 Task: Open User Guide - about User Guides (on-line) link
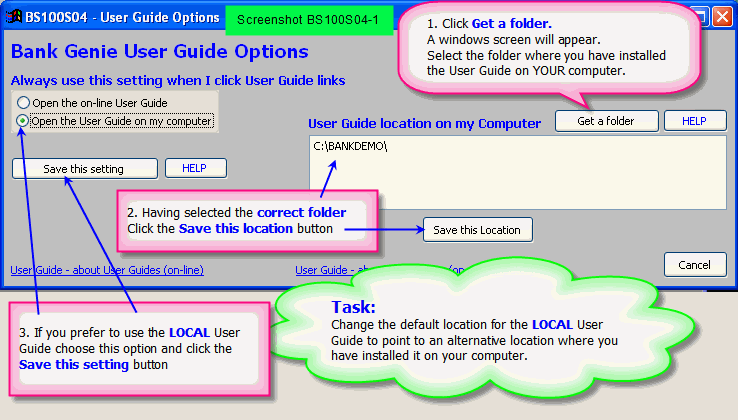(107, 270)
